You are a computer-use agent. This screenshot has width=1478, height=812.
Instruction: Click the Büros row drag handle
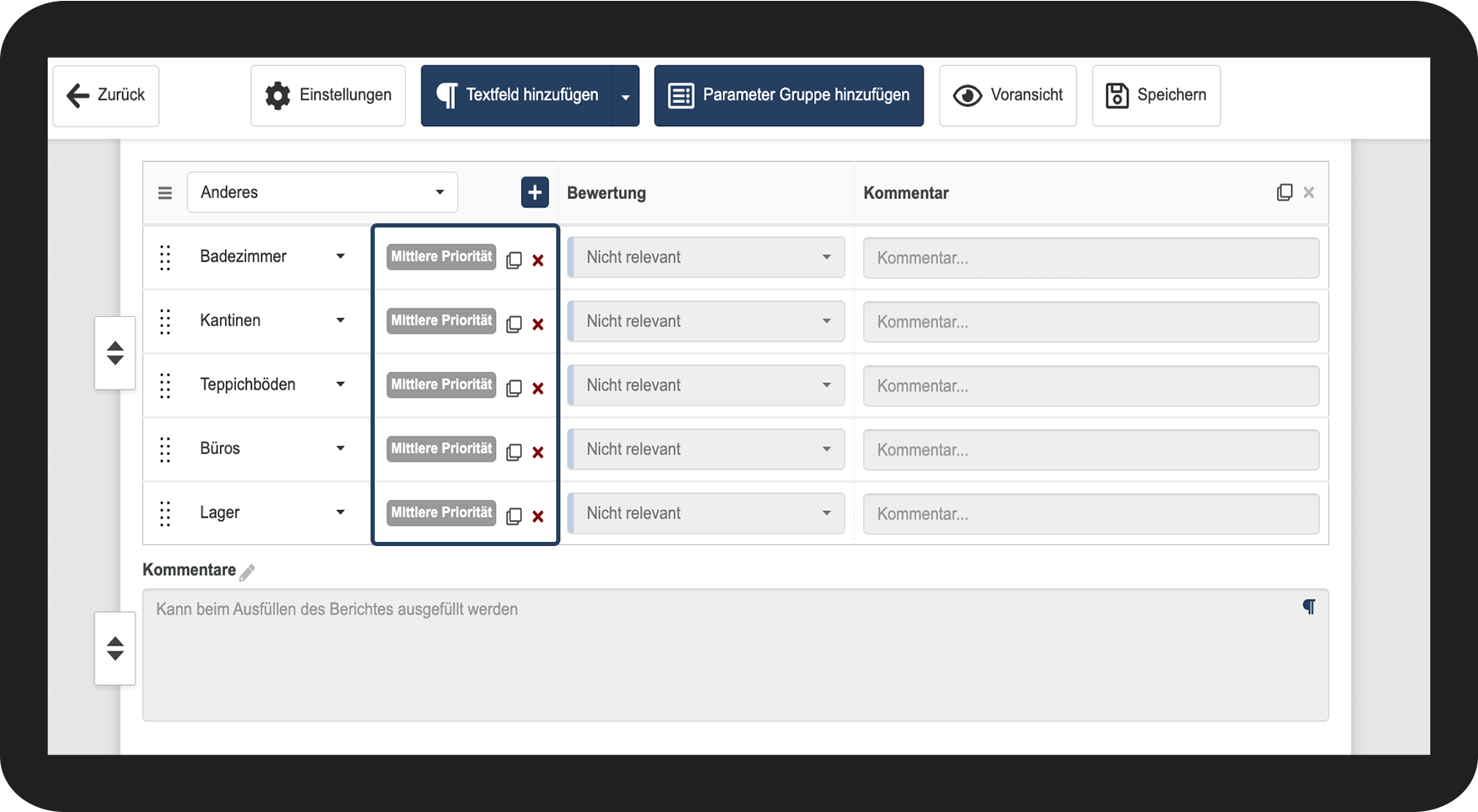[x=165, y=449]
